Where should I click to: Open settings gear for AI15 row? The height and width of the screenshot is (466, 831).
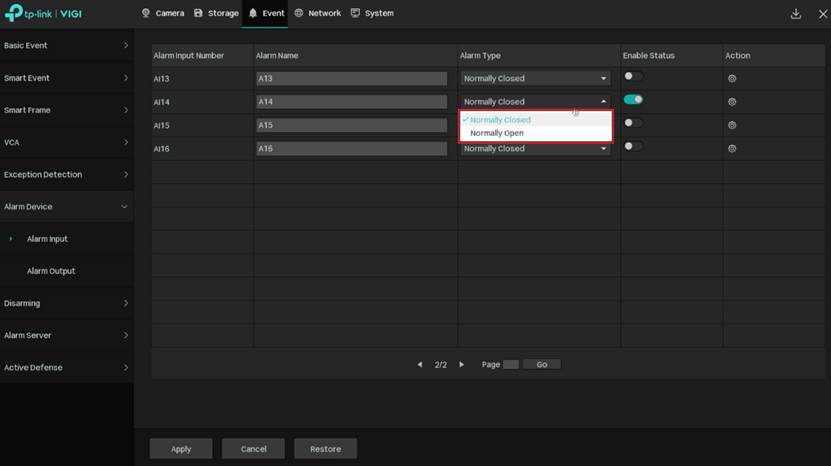click(x=732, y=125)
